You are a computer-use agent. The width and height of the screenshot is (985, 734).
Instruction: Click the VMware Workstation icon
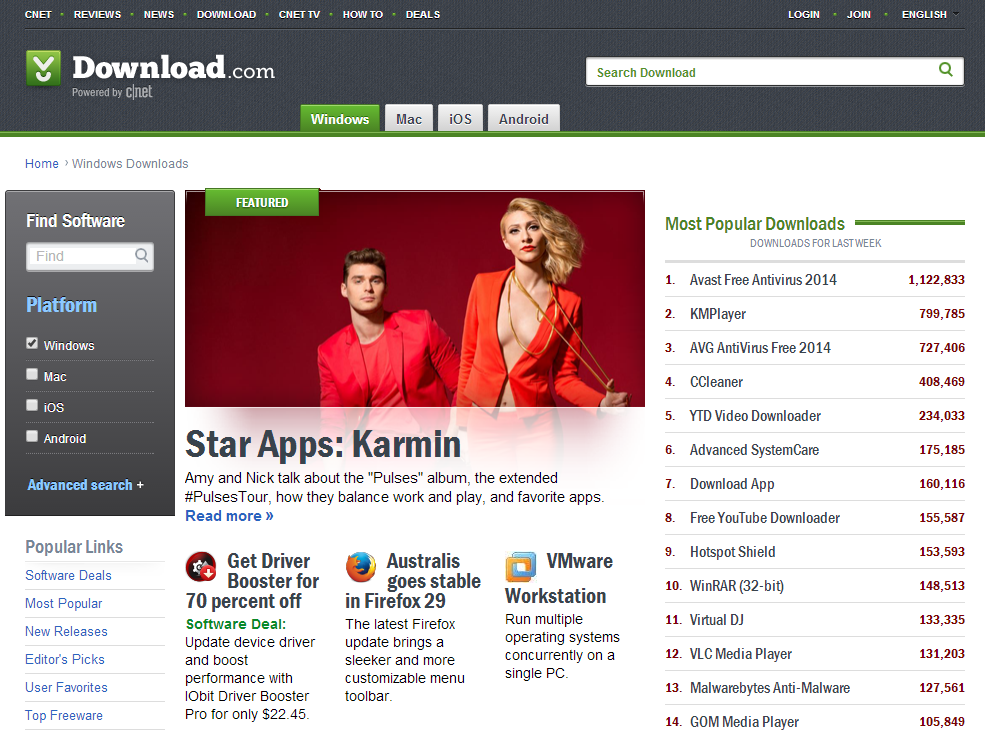521,567
